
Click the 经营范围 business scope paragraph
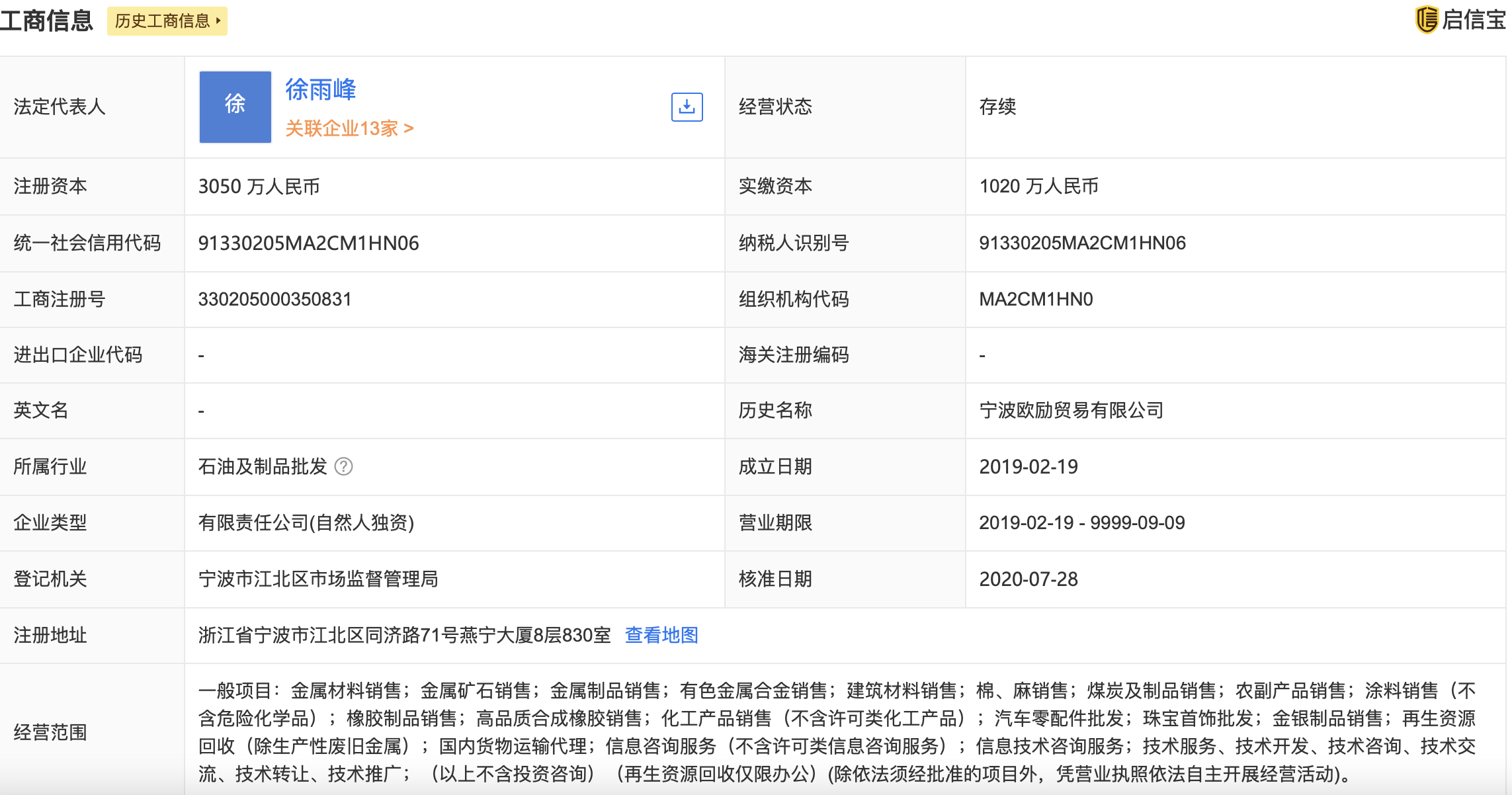837,732
